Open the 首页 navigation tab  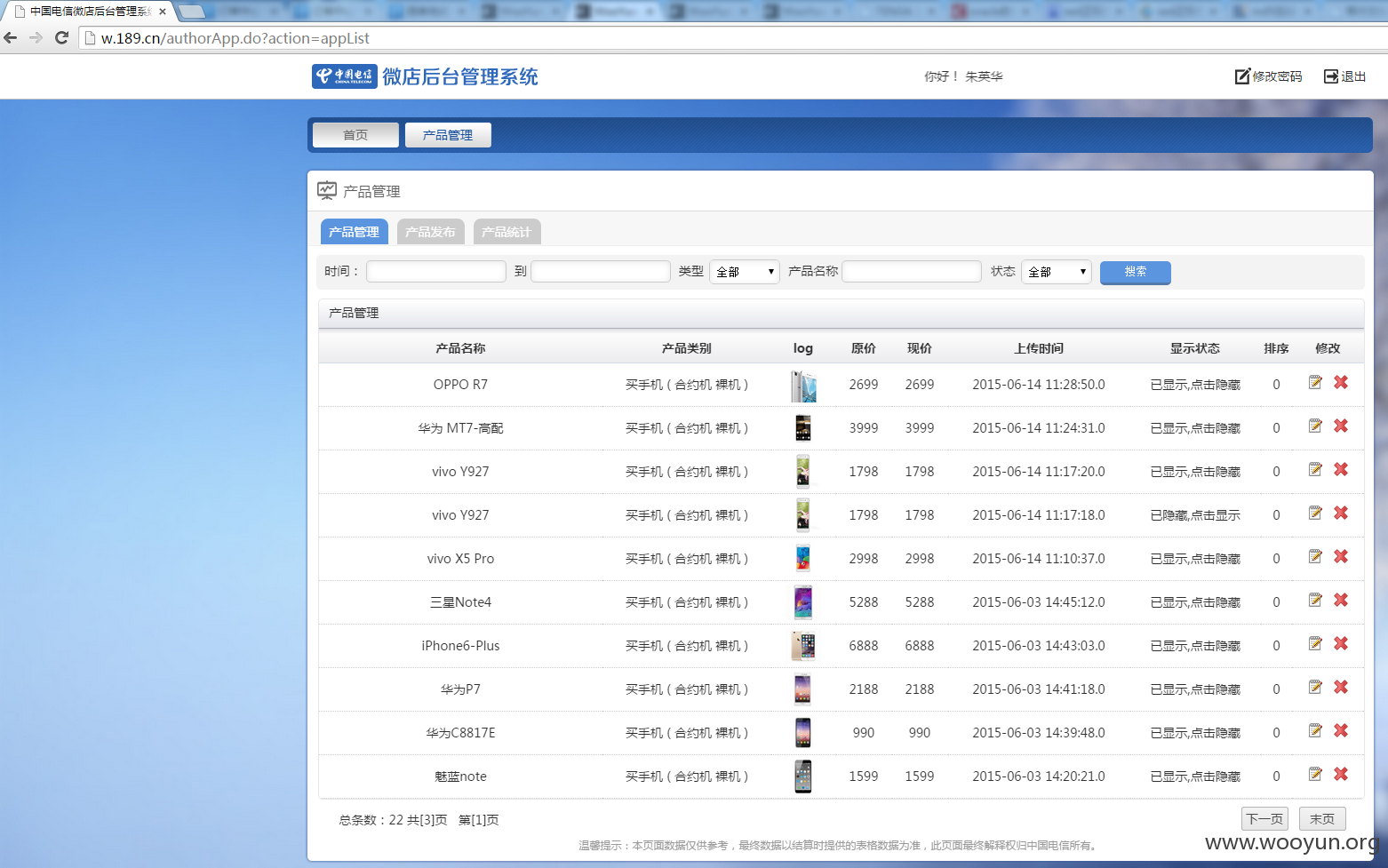pos(355,135)
